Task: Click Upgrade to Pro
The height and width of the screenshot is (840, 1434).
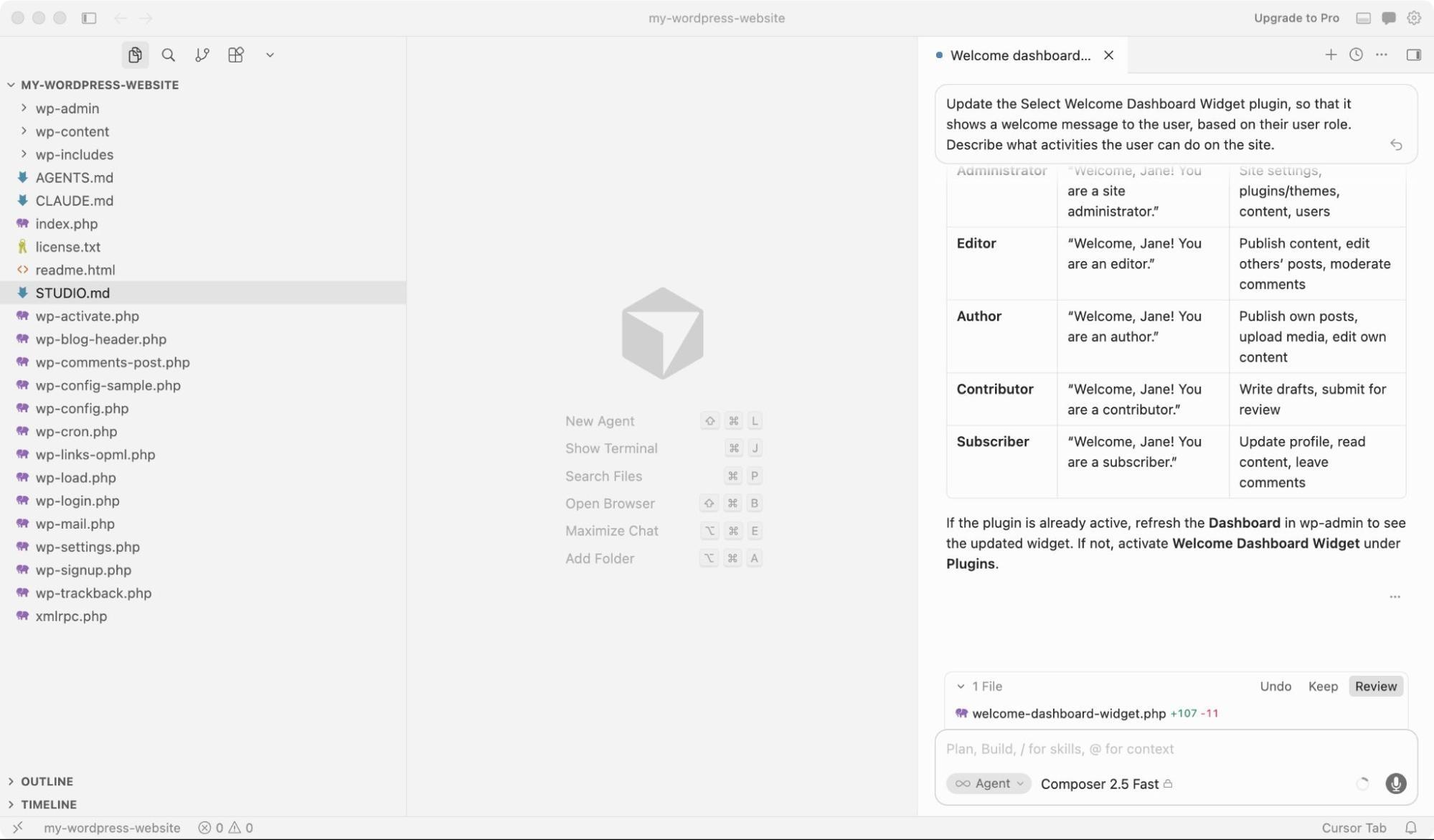Action: pos(1296,18)
